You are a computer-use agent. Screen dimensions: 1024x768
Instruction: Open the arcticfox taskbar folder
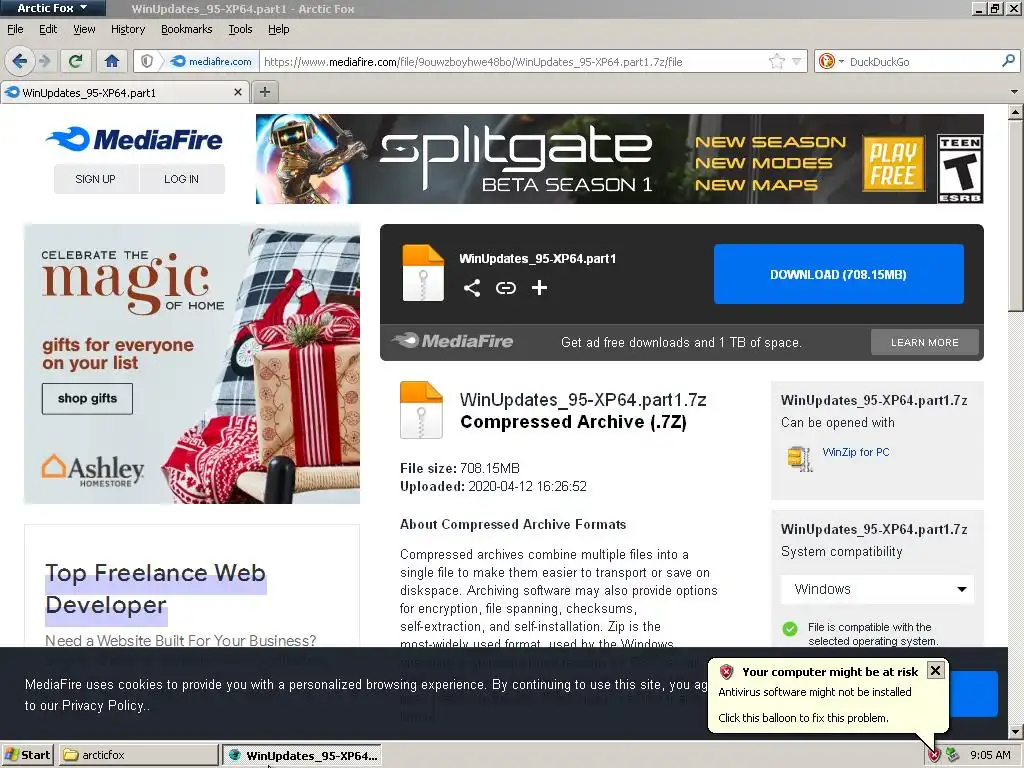(x=139, y=755)
